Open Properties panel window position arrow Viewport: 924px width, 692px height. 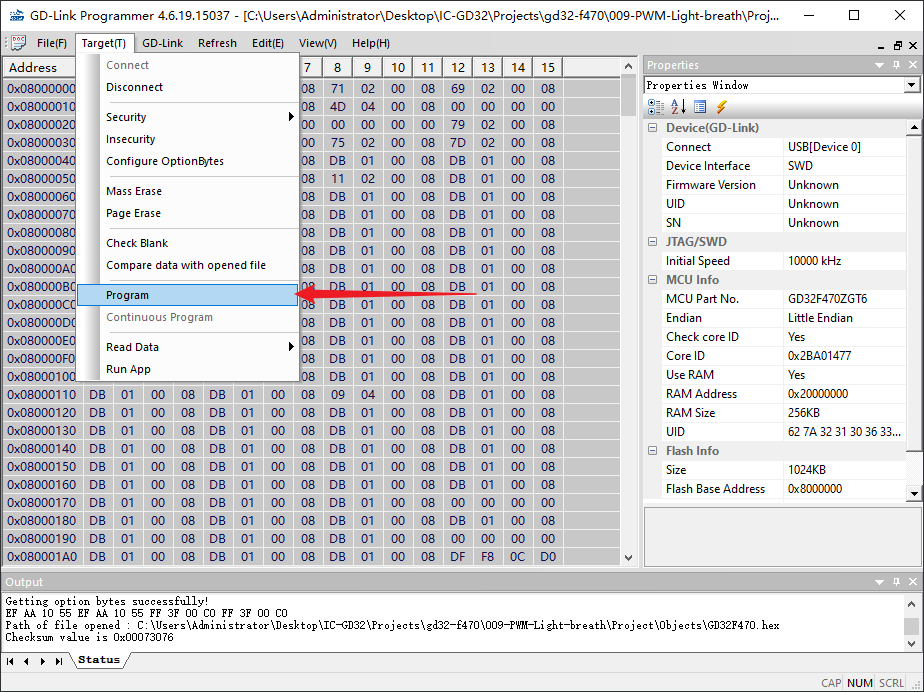[880, 65]
